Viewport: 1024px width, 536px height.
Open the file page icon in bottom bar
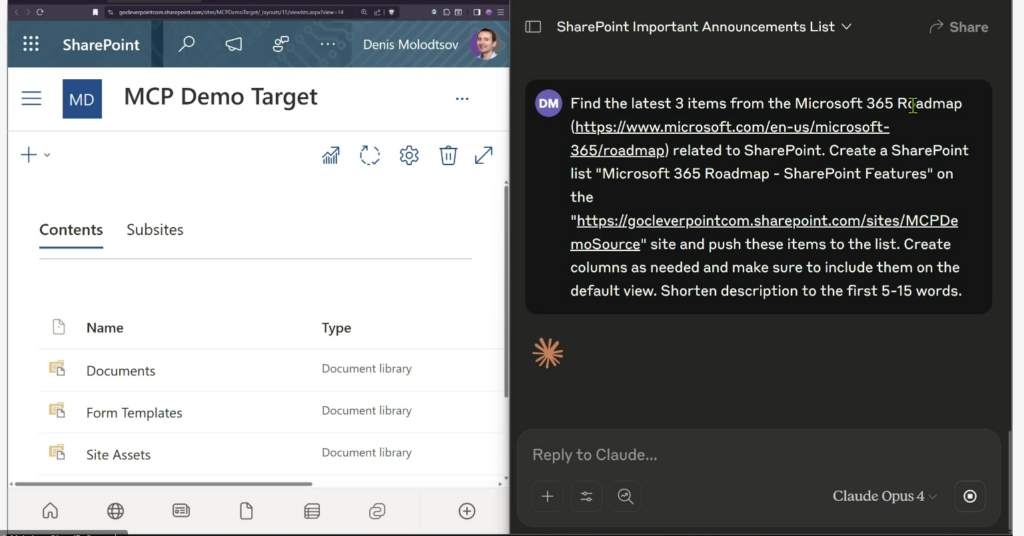[x=246, y=511]
